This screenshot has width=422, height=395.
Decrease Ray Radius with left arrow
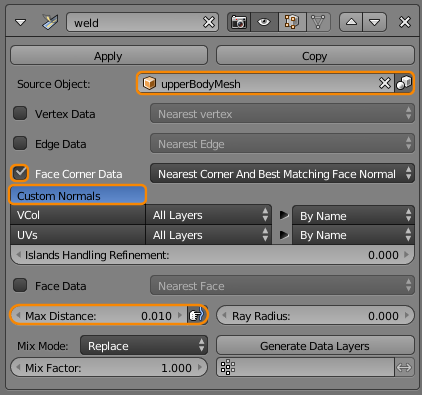(225, 315)
